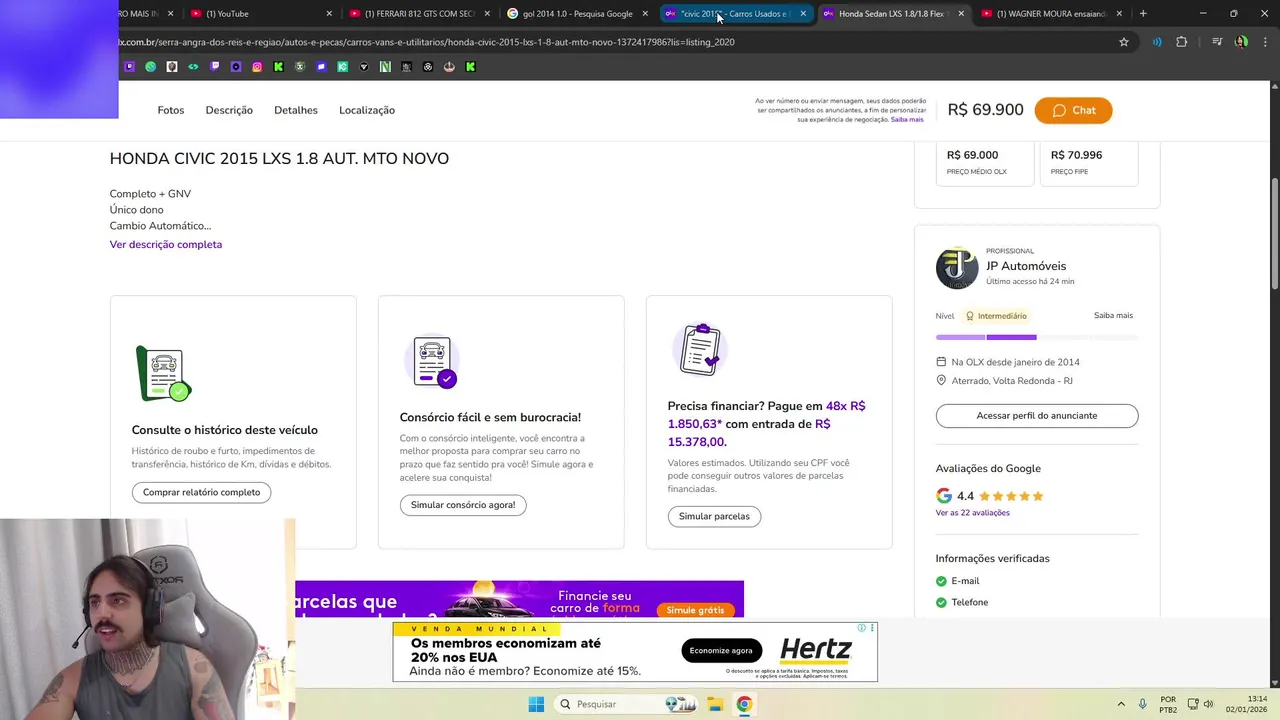1280x720 pixels.
Task: Bookmark this page with the star icon
Action: point(1124,42)
